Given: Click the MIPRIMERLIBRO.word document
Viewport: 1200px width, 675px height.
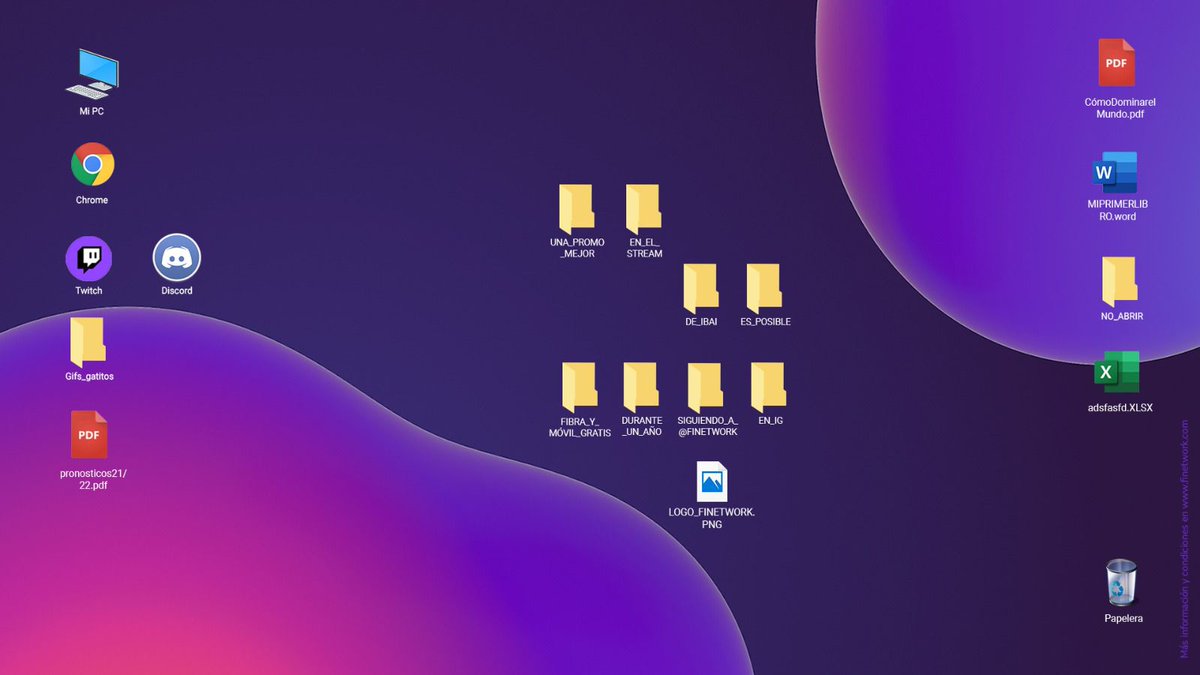Looking at the screenshot, I should 1115,172.
